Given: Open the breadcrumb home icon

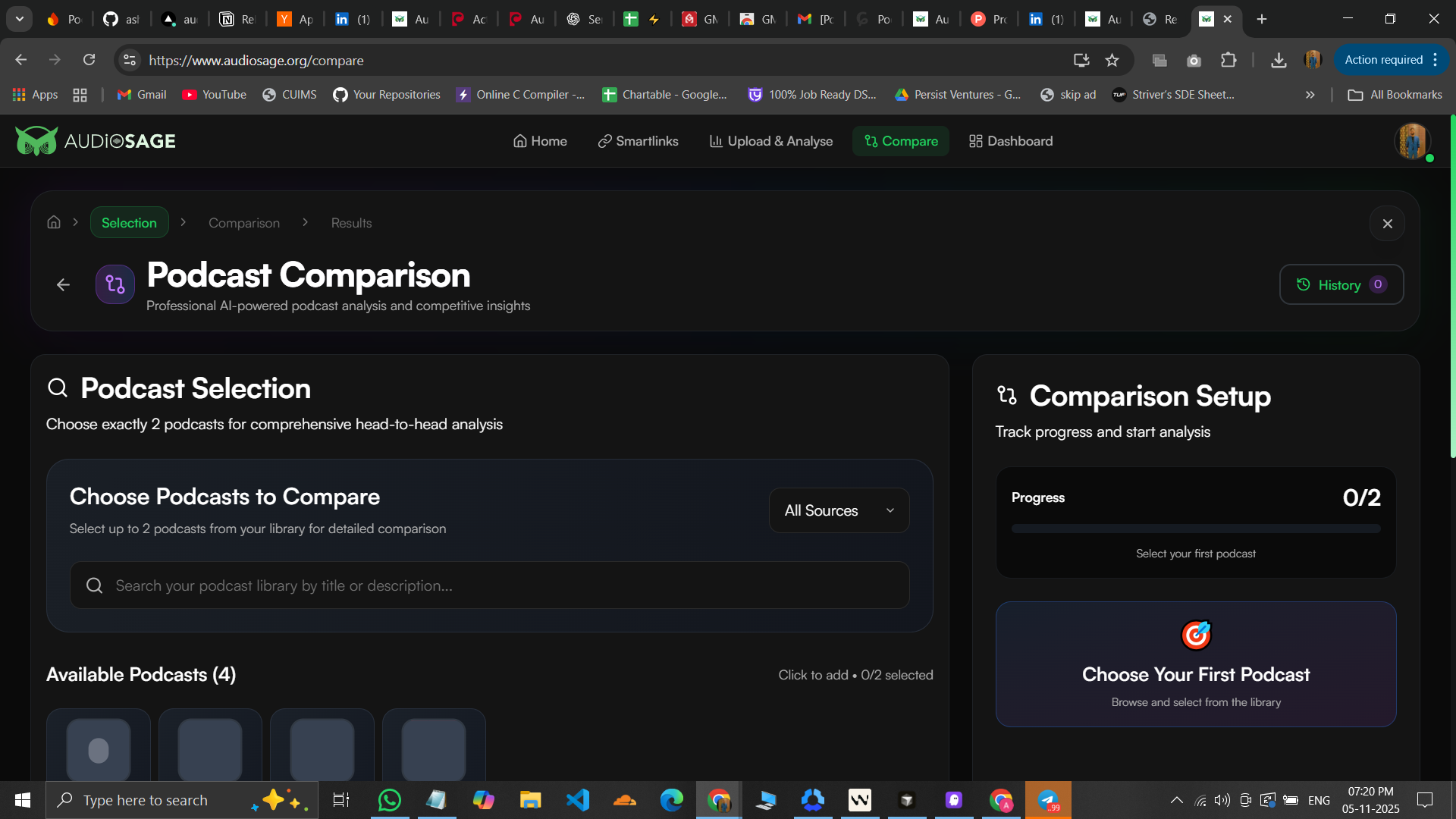Looking at the screenshot, I should [x=53, y=221].
